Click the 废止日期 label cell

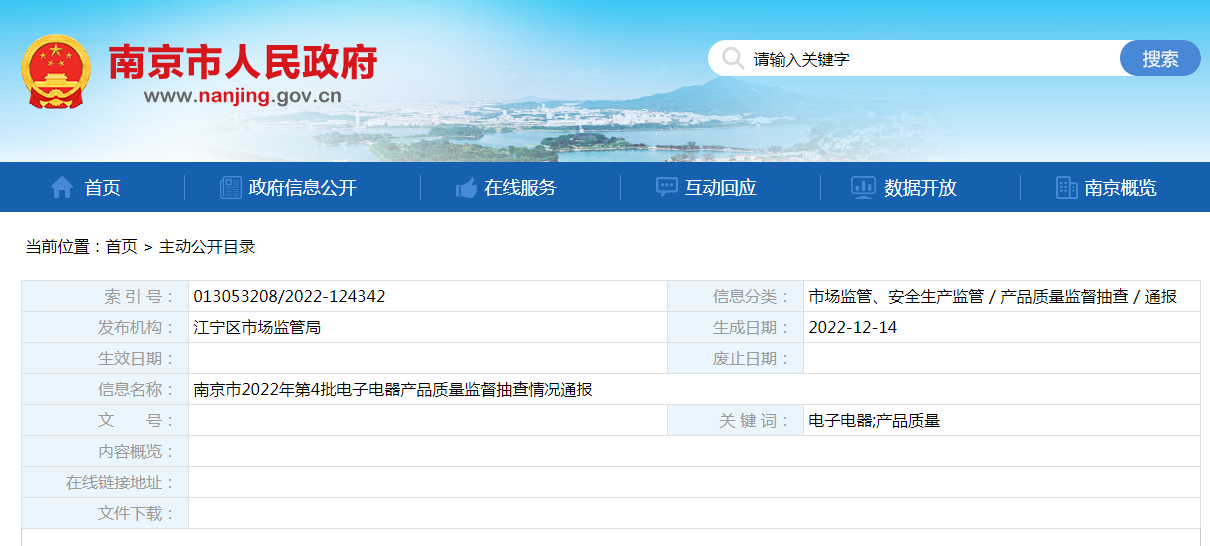[736, 358]
